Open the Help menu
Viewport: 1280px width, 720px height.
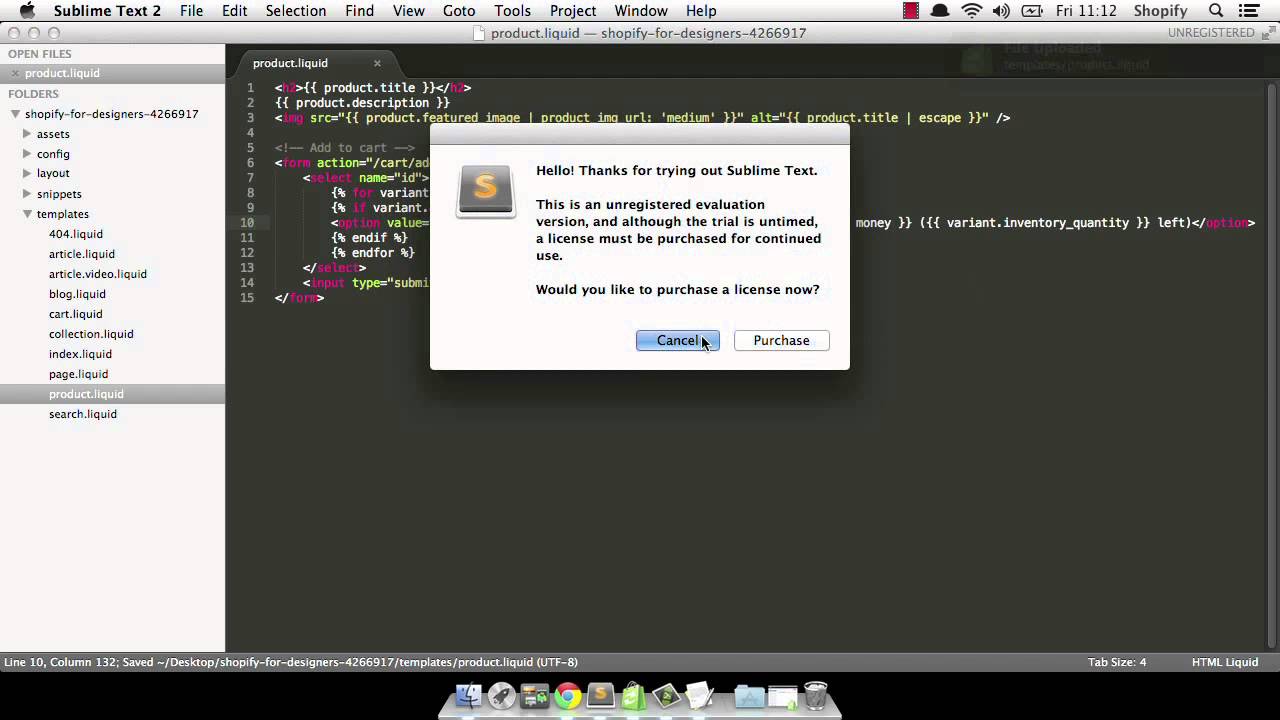[x=701, y=11]
